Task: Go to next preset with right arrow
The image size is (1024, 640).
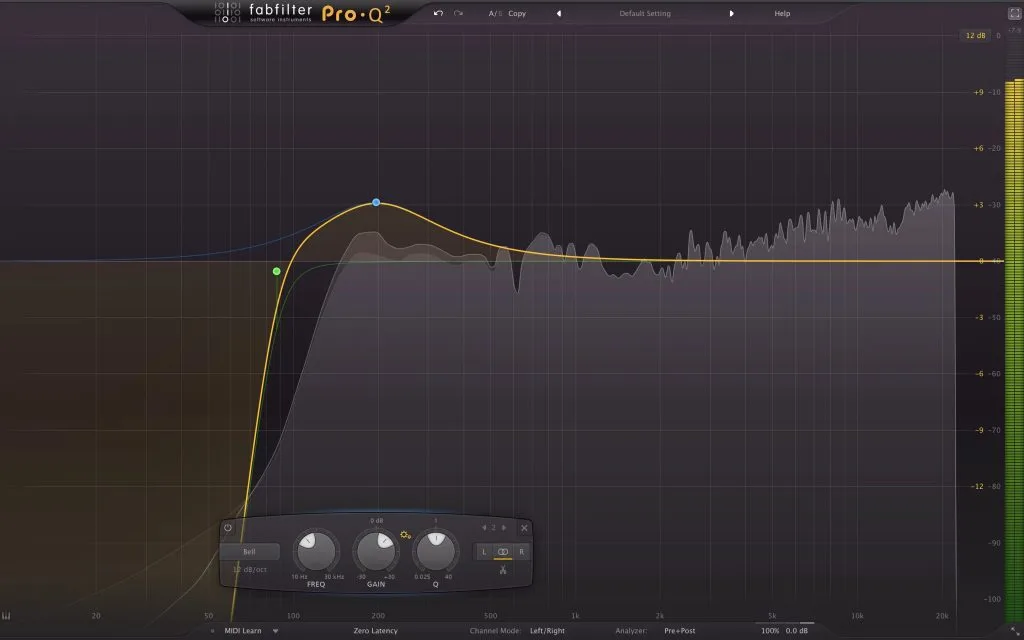Action: [x=731, y=13]
